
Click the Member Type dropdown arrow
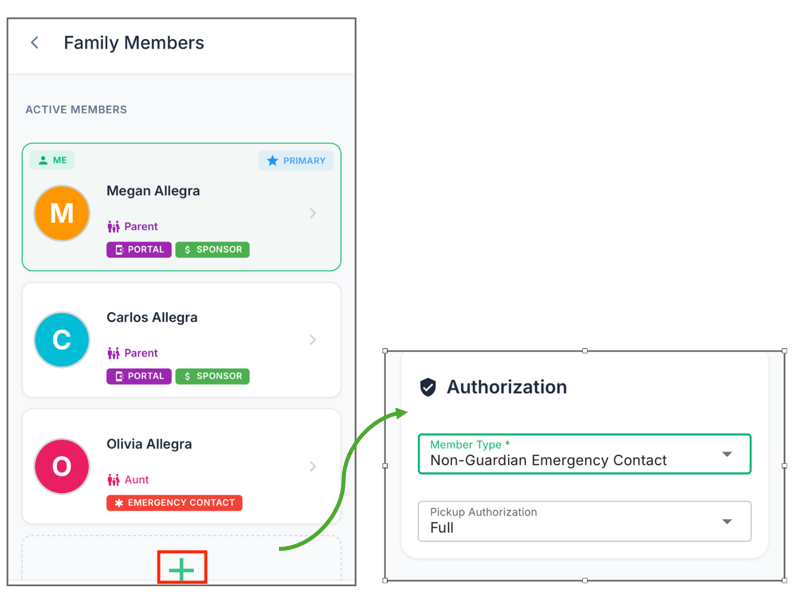[727, 454]
